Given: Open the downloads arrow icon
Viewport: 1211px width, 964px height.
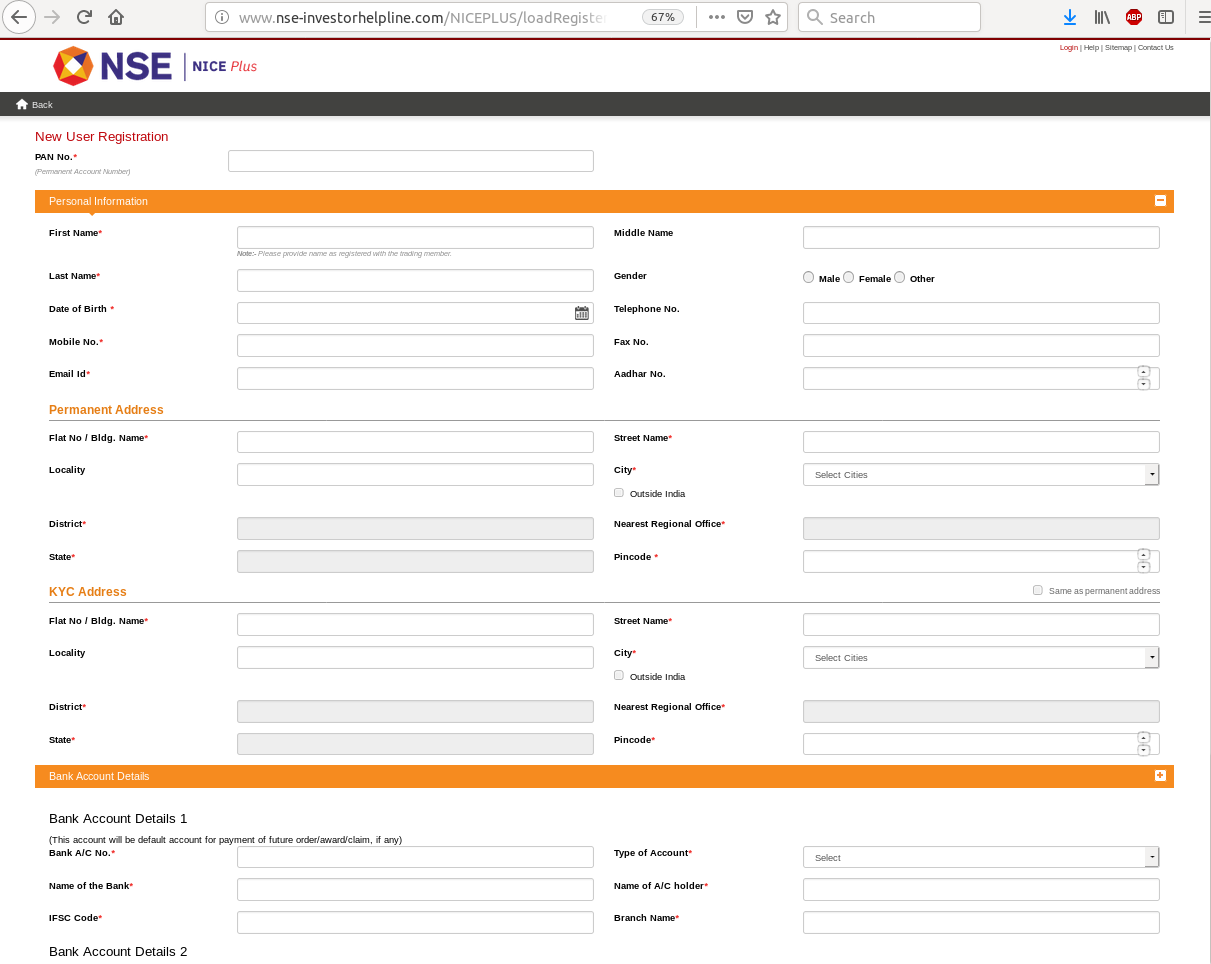Looking at the screenshot, I should pos(1069,17).
